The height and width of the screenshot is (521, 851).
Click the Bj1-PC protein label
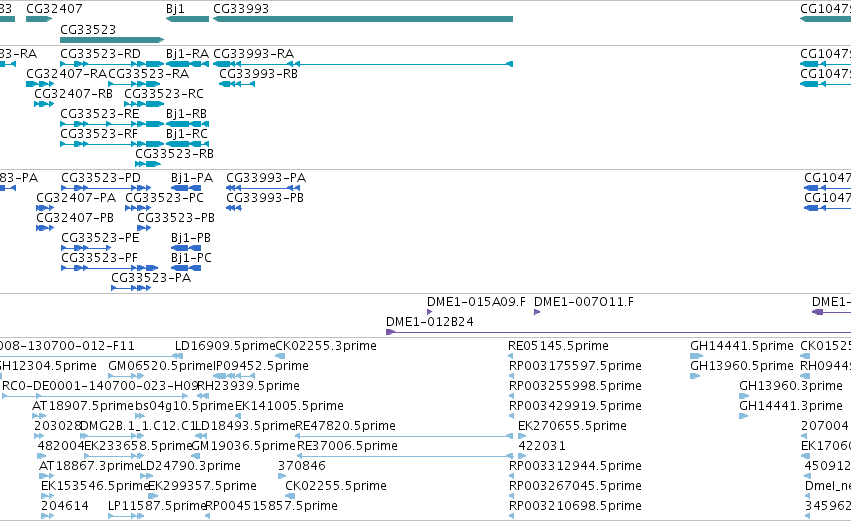(191, 258)
